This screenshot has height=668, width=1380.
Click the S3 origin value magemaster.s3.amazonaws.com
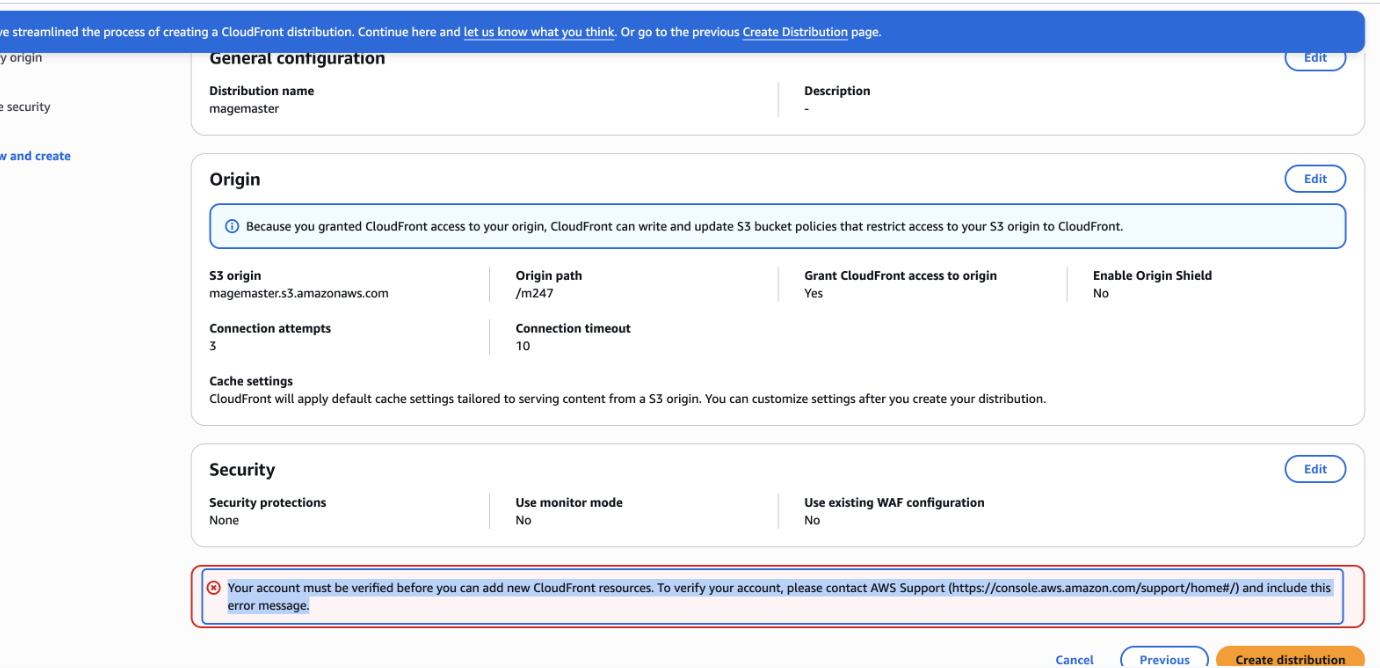click(299, 294)
